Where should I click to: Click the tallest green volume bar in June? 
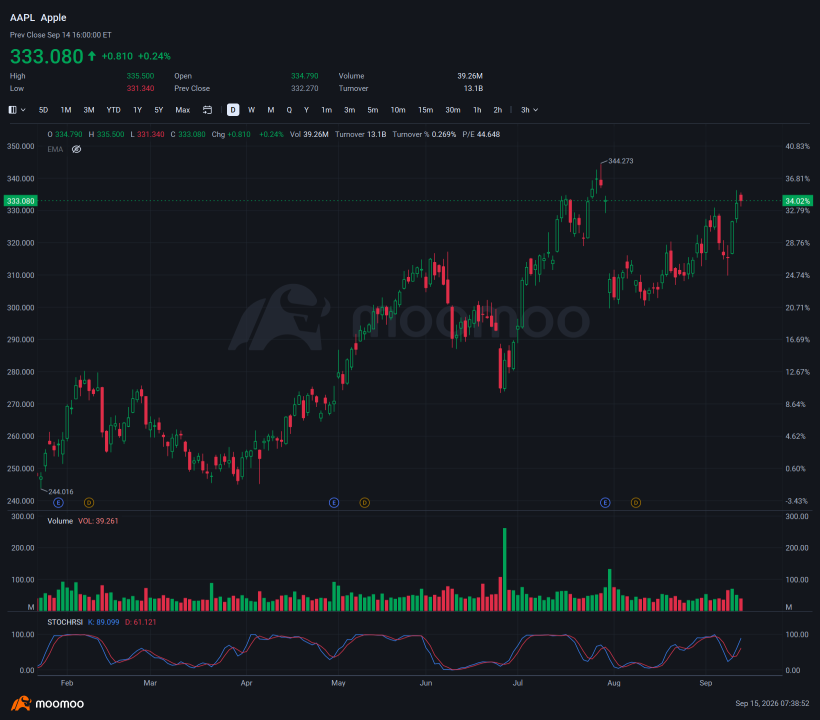(505, 569)
